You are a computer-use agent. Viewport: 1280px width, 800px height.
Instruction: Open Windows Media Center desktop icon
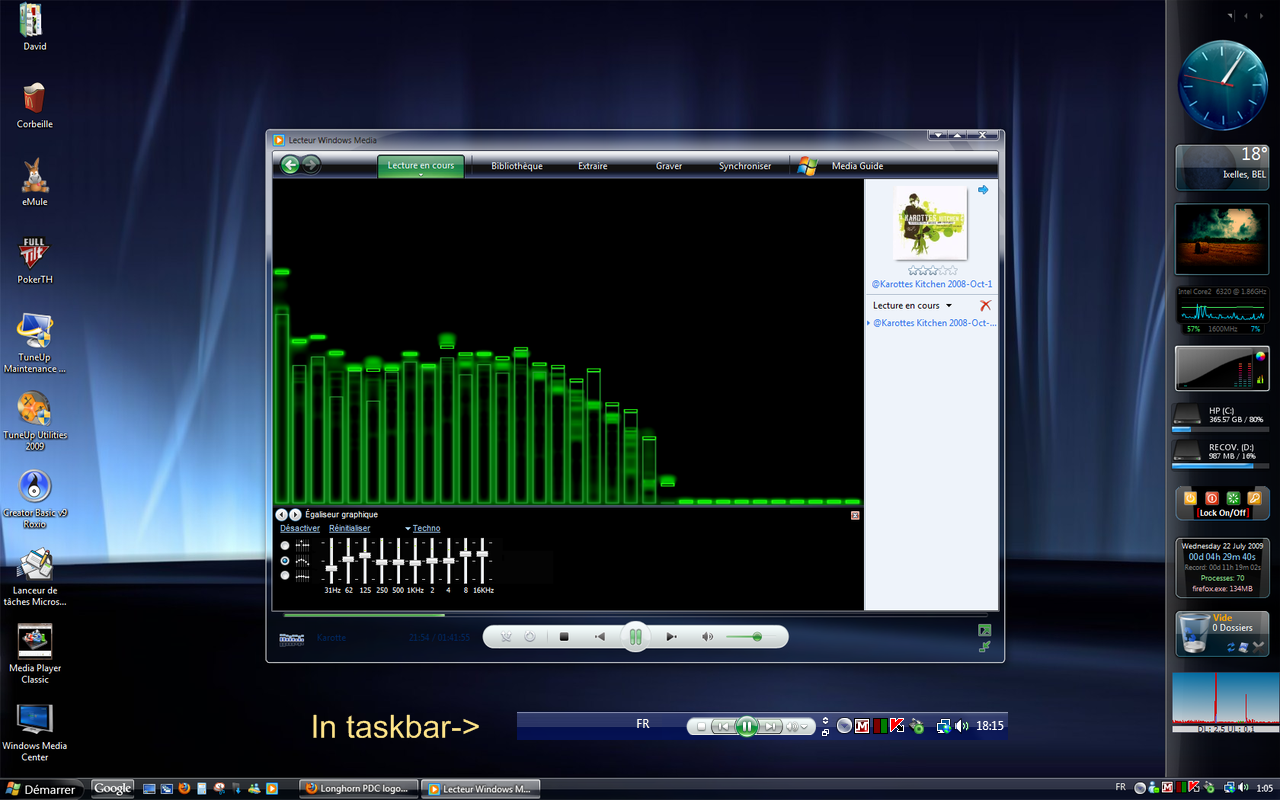coord(34,733)
